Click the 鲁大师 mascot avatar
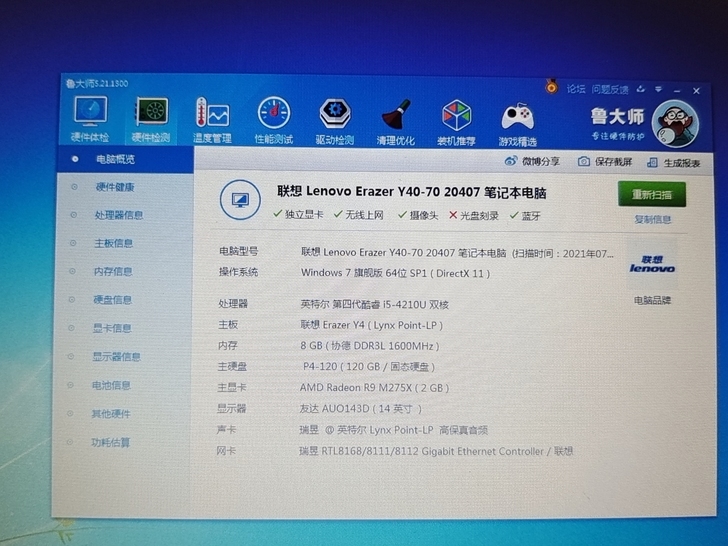Viewport: 728px width, 546px height. pyautogui.click(x=675, y=124)
